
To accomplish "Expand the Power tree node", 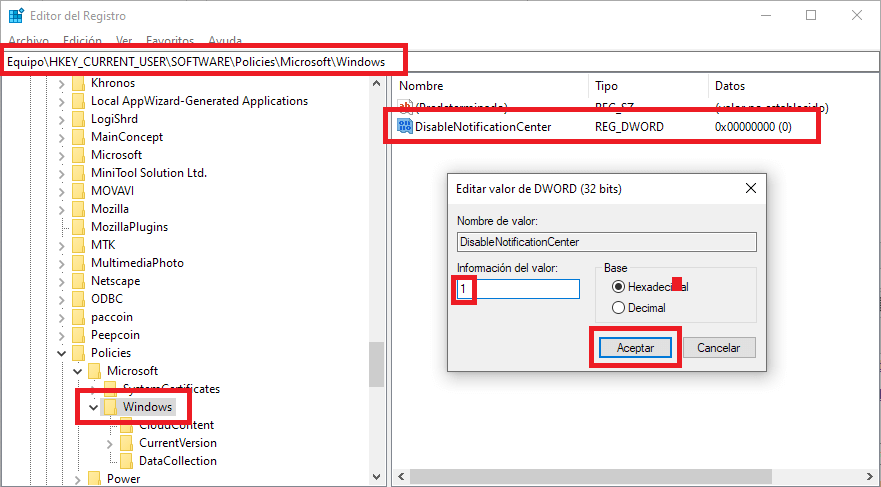I will coord(78,480).
